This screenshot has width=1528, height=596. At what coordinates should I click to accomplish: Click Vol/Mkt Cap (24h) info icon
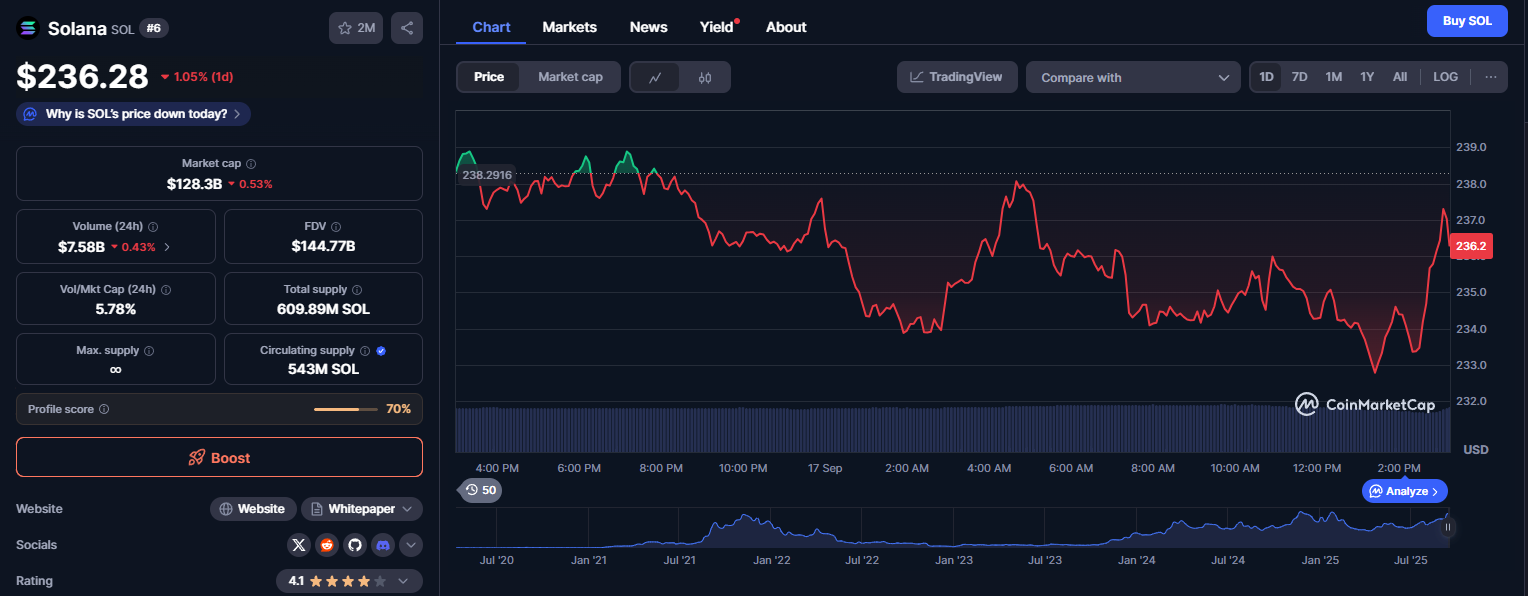click(x=166, y=290)
